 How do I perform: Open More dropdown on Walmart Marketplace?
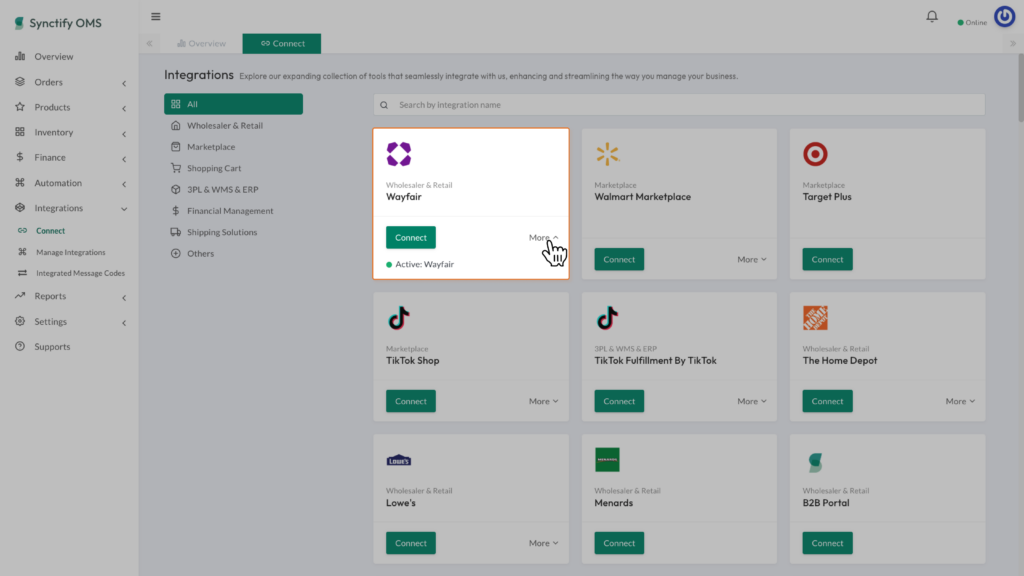752,259
